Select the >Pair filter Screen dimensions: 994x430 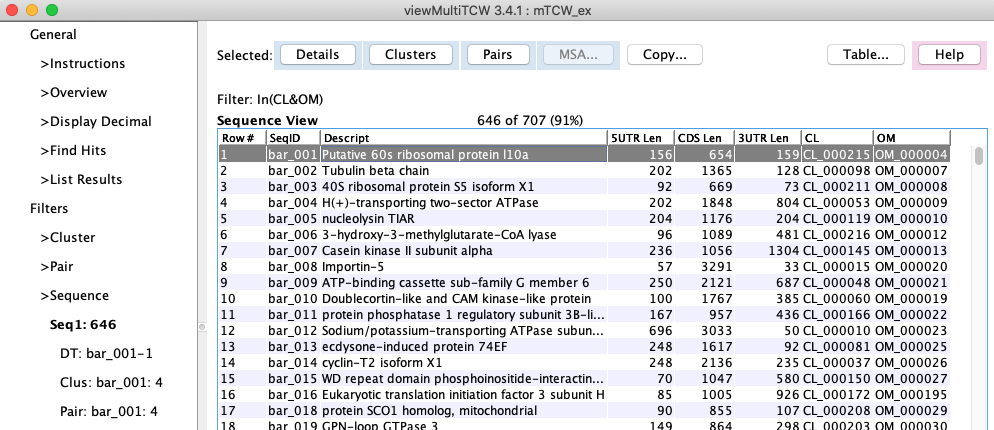57,267
